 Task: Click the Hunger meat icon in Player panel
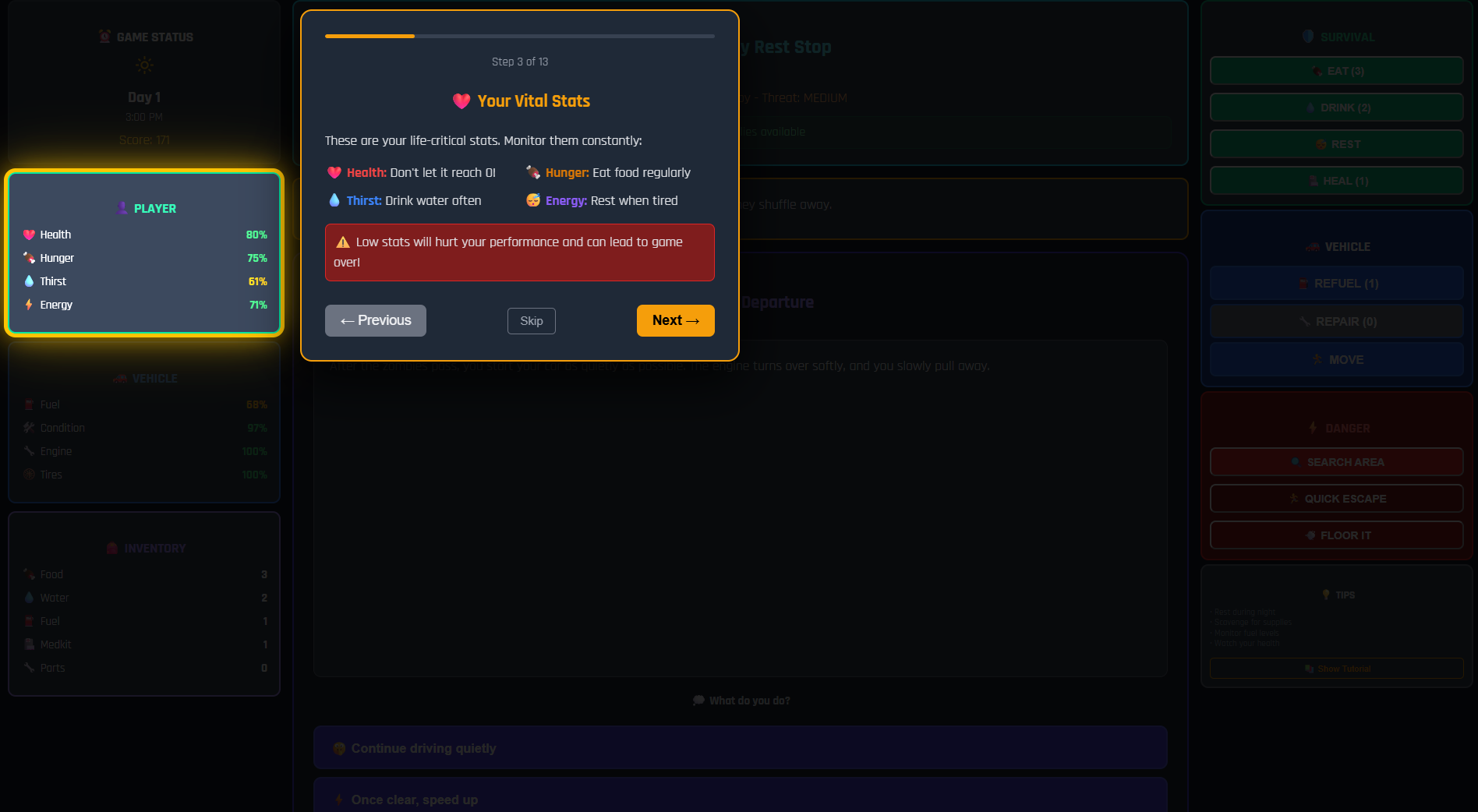(29, 258)
